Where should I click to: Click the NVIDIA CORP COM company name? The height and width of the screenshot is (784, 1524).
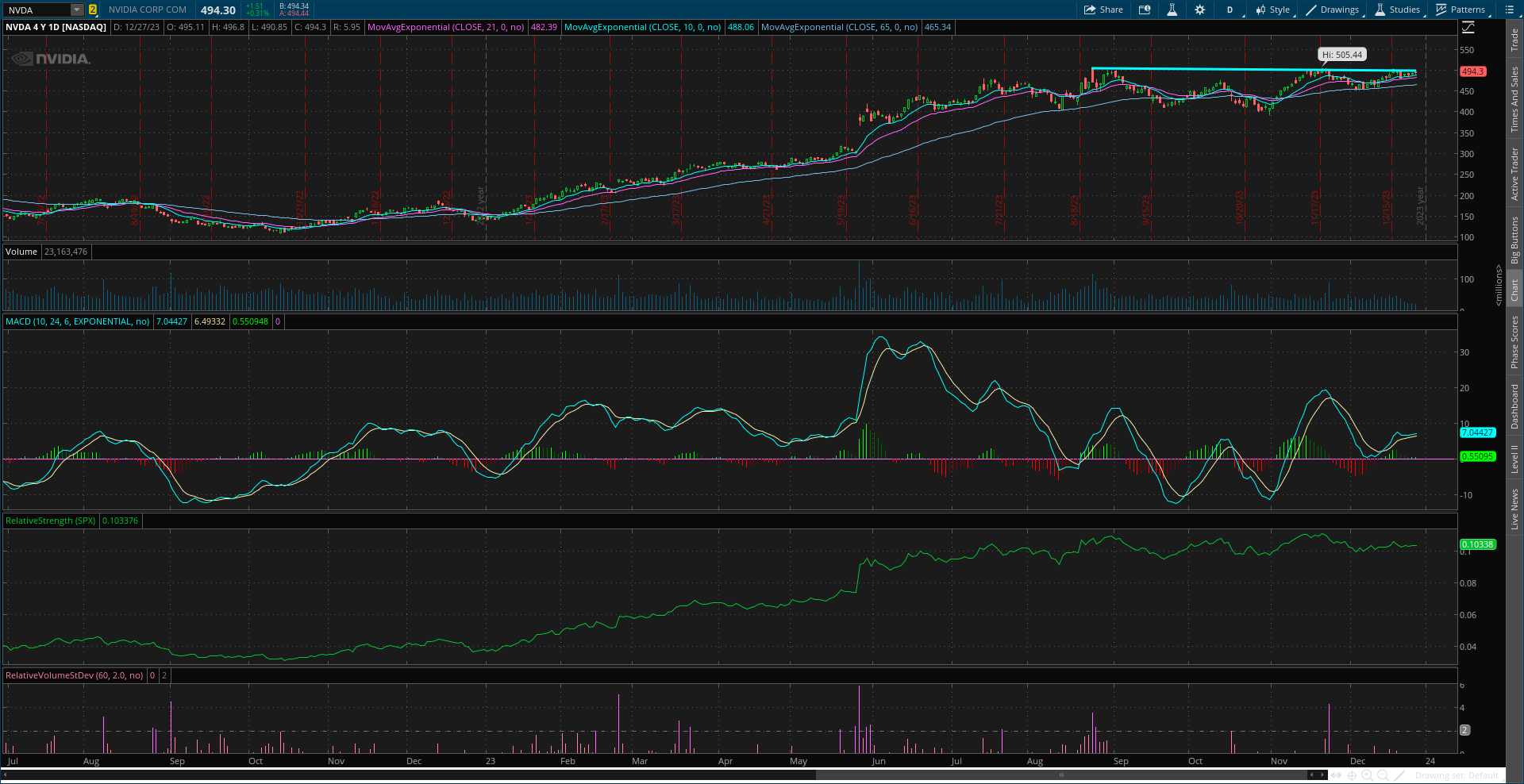coord(148,10)
